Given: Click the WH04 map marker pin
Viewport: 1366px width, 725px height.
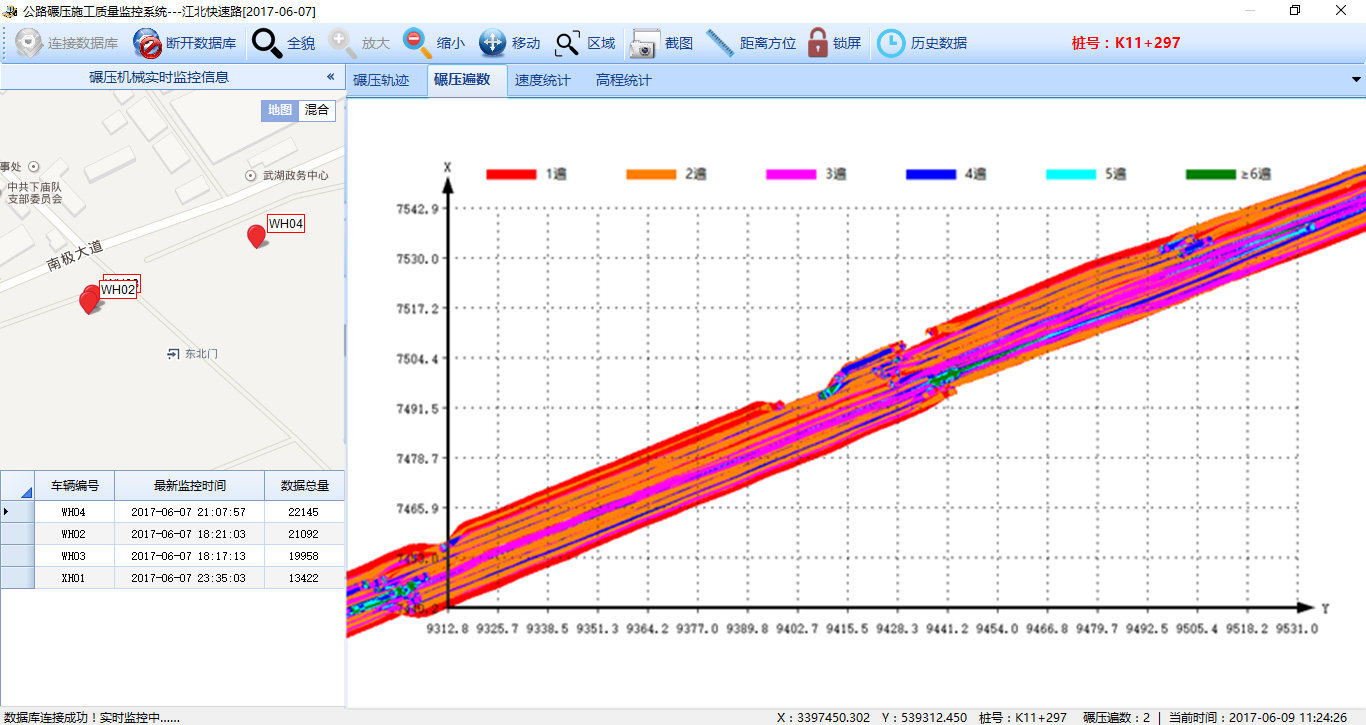Looking at the screenshot, I should [256, 236].
